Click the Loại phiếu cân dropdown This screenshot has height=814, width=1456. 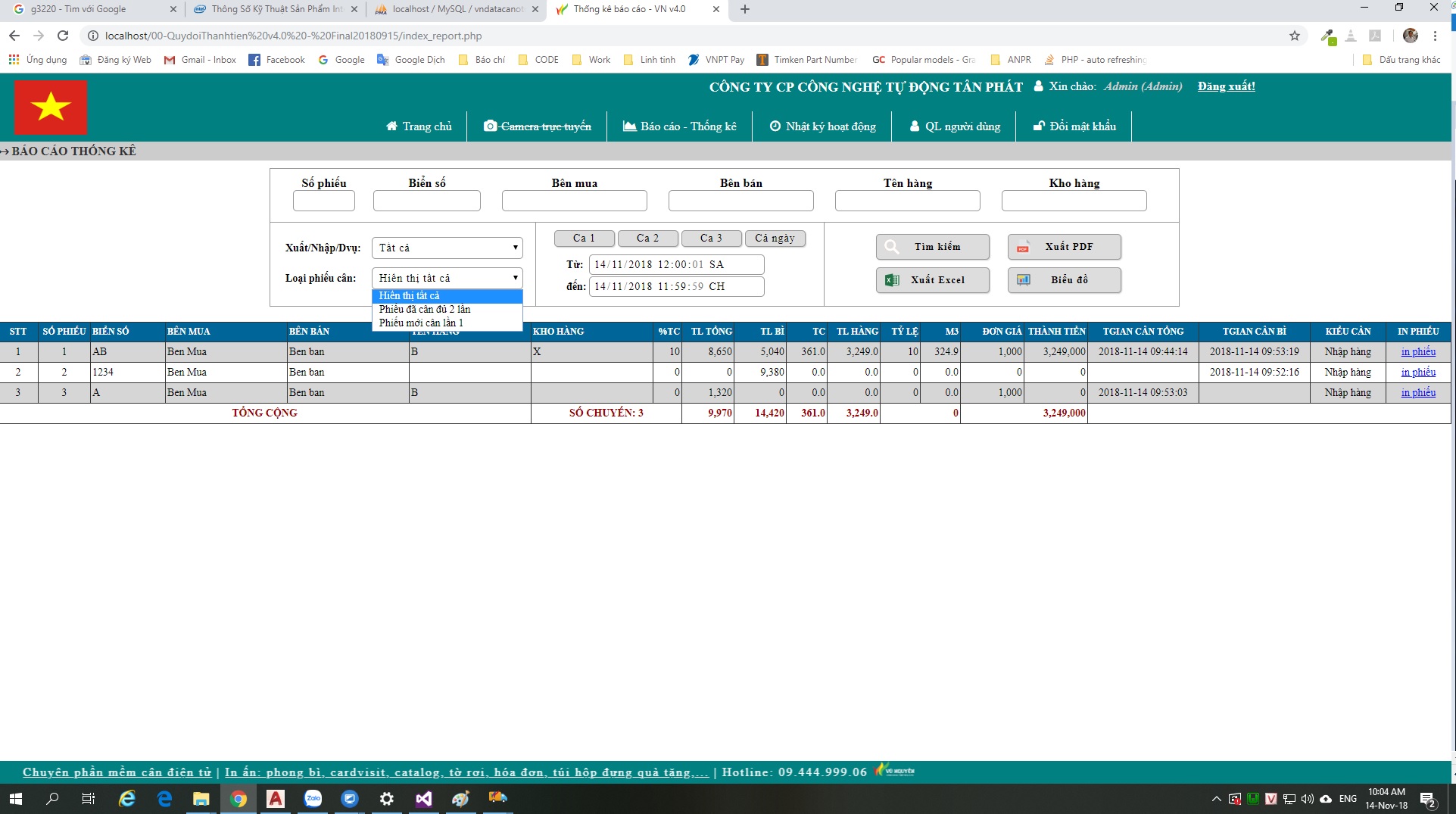pos(447,278)
